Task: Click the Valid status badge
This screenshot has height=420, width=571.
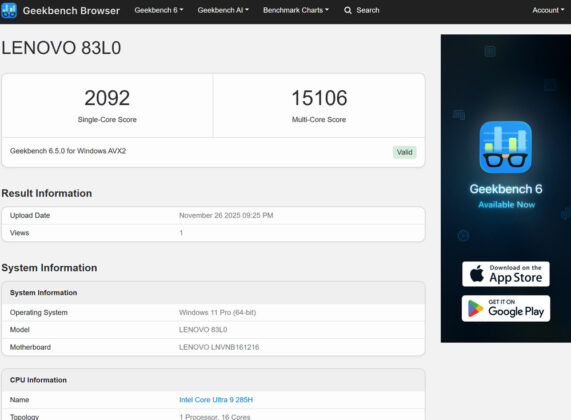Action: click(405, 152)
